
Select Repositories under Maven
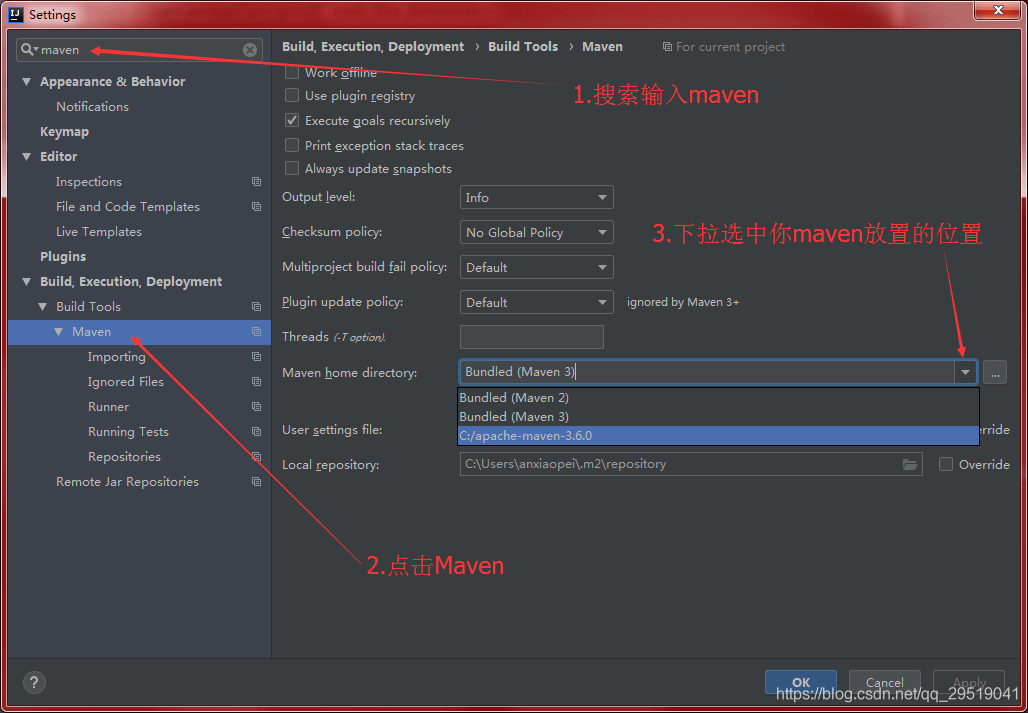click(x=124, y=456)
